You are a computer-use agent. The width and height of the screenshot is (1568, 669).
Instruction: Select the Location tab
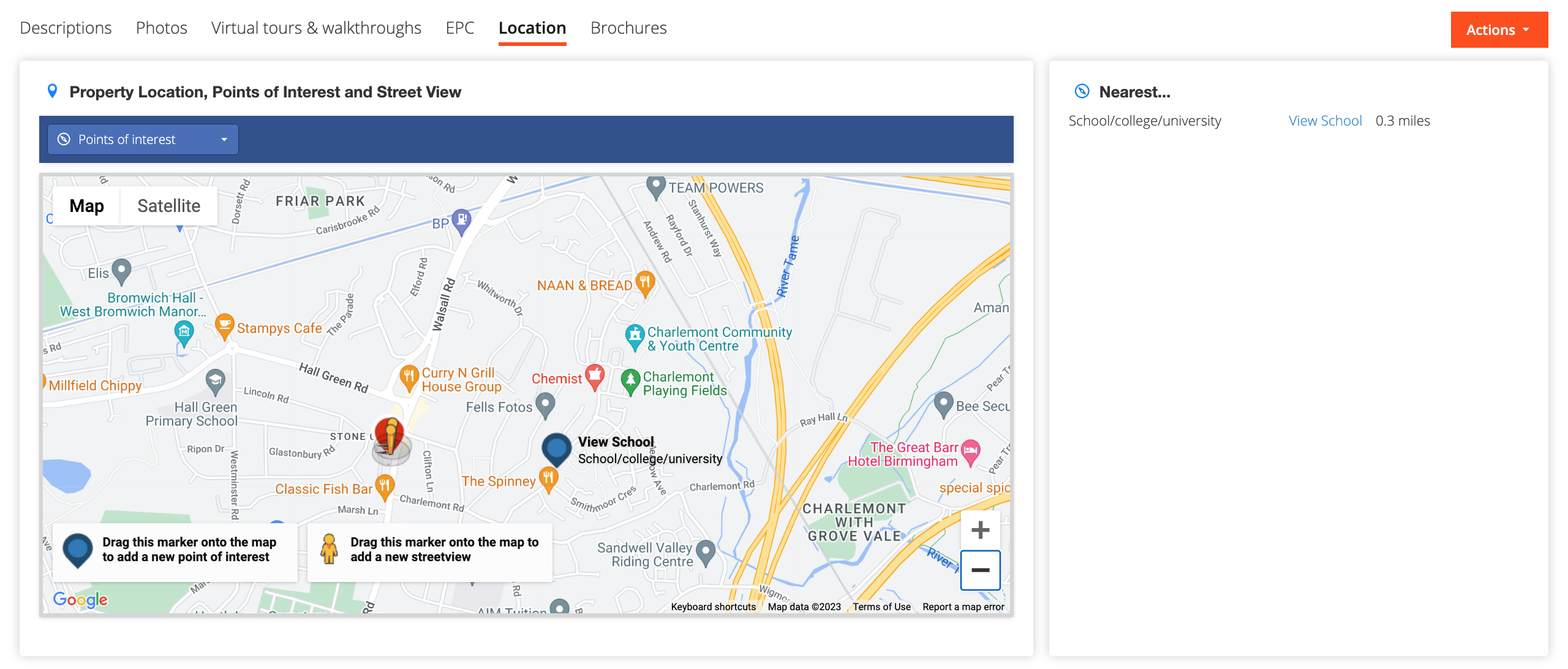coord(532,28)
